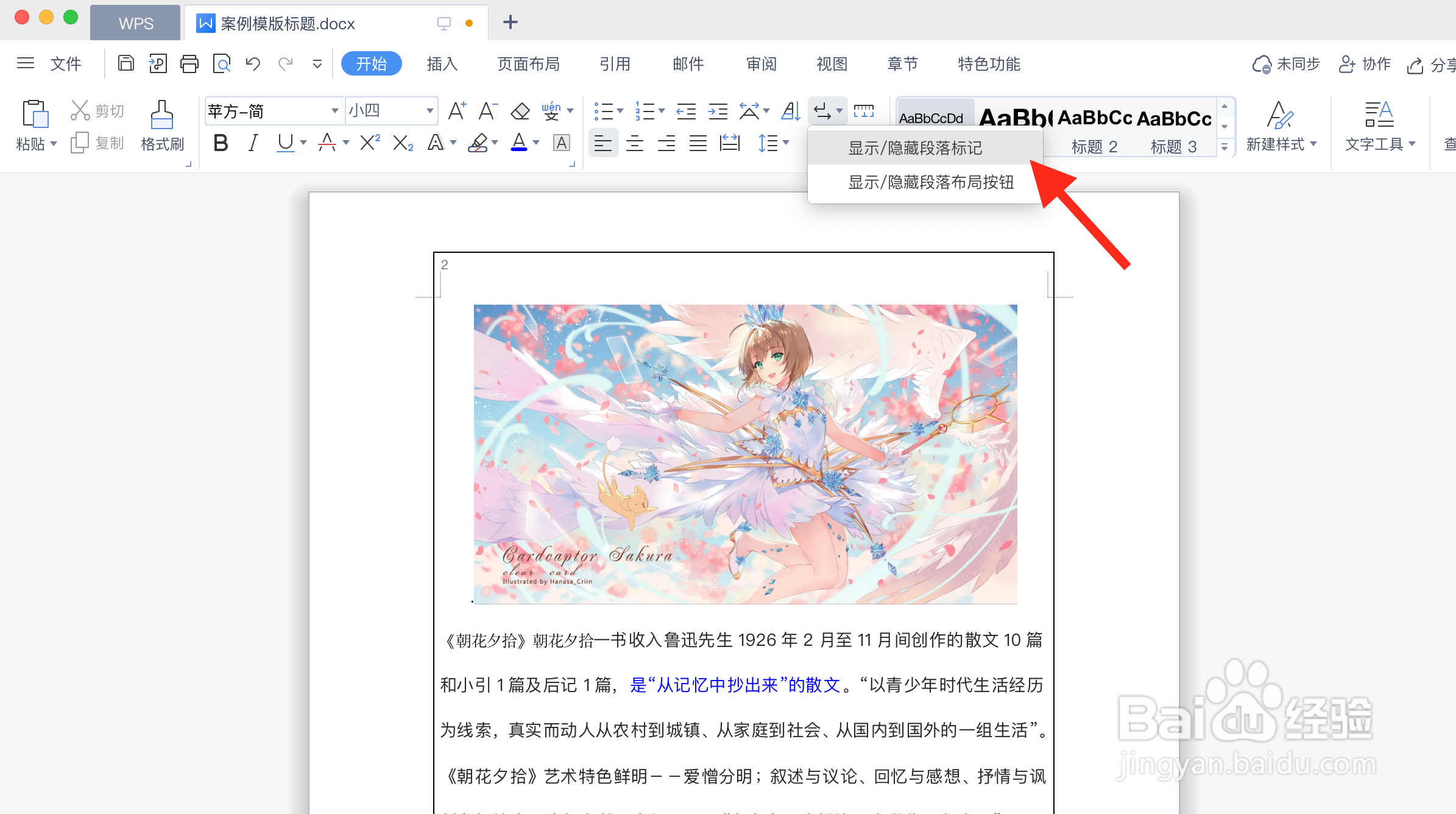
Task: Expand line spacing options arrow
Action: tap(786, 143)
